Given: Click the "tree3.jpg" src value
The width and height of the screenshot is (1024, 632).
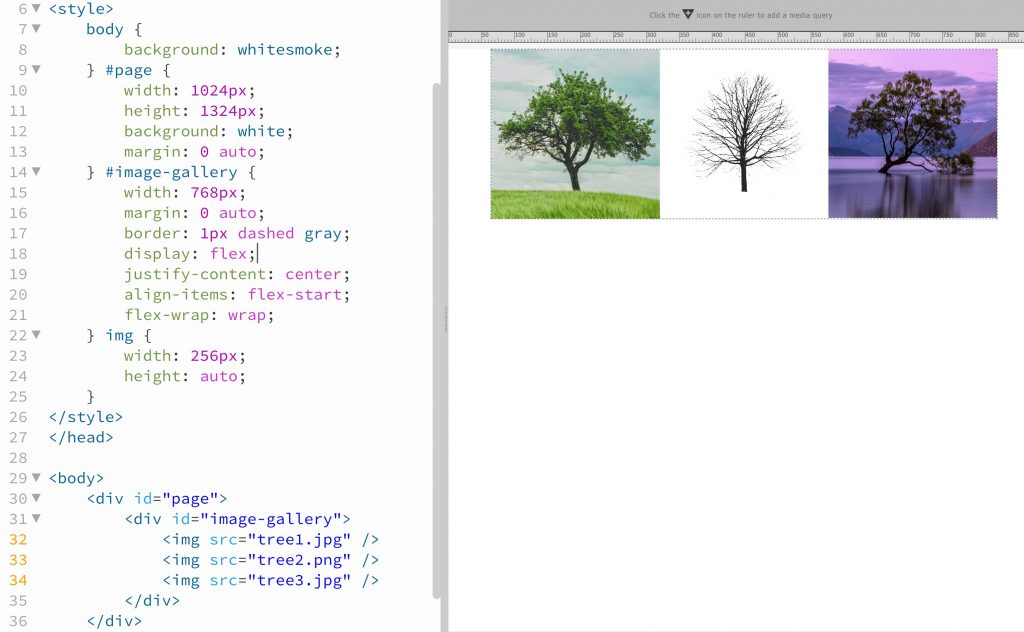Looking at the screenshot, I should coord(299,580).
